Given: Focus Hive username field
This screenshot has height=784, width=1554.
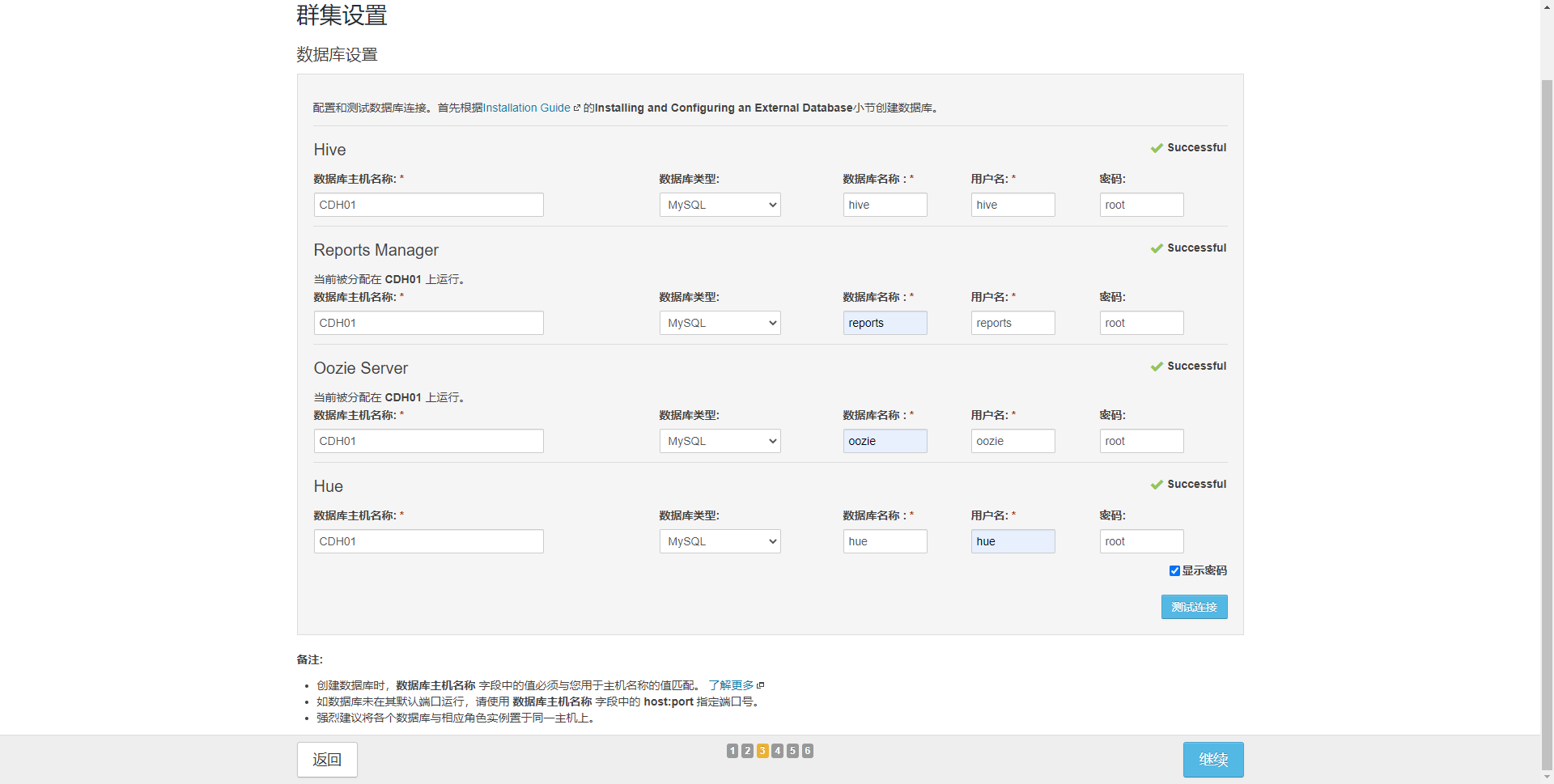Looking at the screenshot, I should 1013,205.
